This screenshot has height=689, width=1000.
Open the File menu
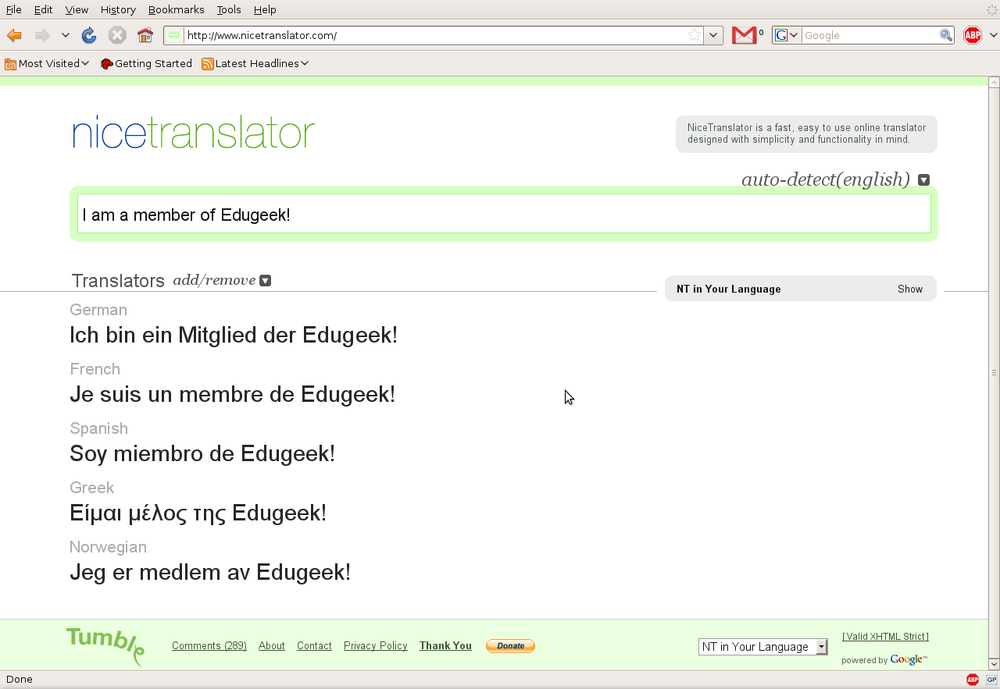pyautogui.click(x=13, y=10)
